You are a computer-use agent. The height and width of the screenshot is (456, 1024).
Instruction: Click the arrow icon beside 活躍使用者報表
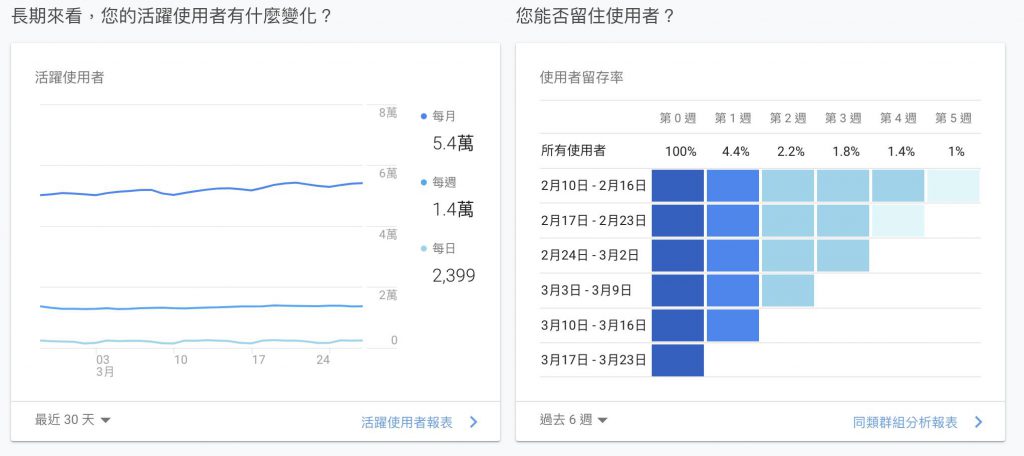(x=473, y=422)
